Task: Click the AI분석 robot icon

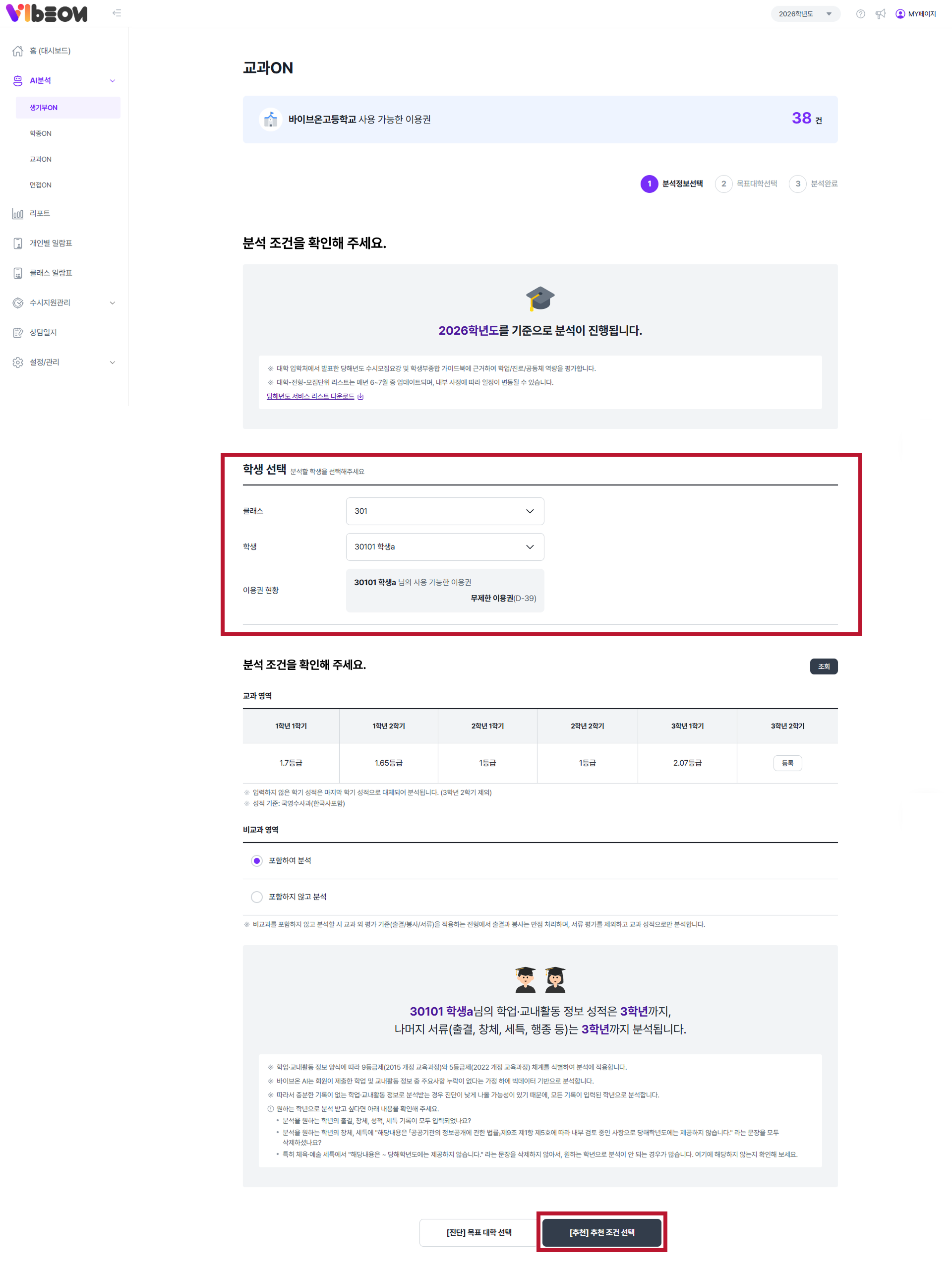Action: pyautogui.click(x=18, y=81)
